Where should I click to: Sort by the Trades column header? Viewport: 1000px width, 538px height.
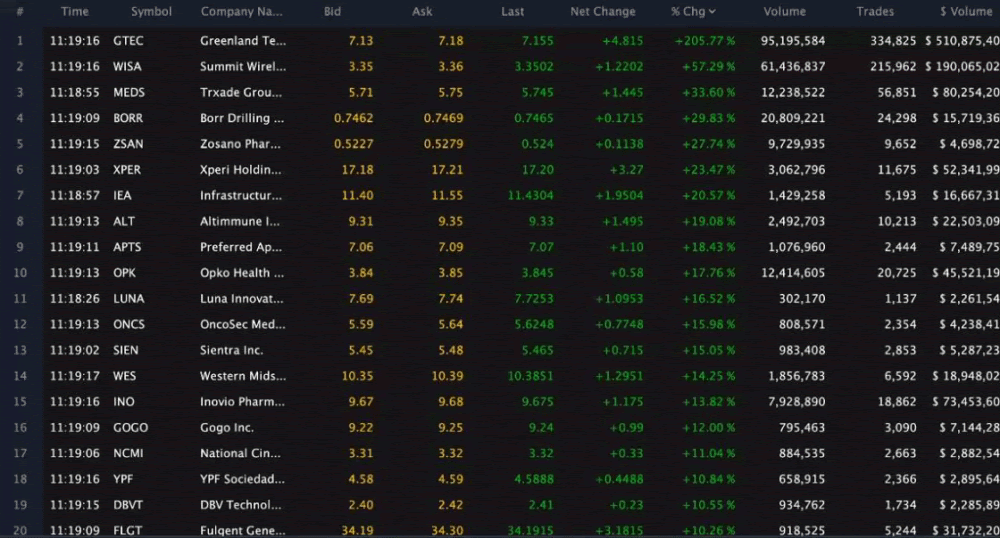click(875, 11)
